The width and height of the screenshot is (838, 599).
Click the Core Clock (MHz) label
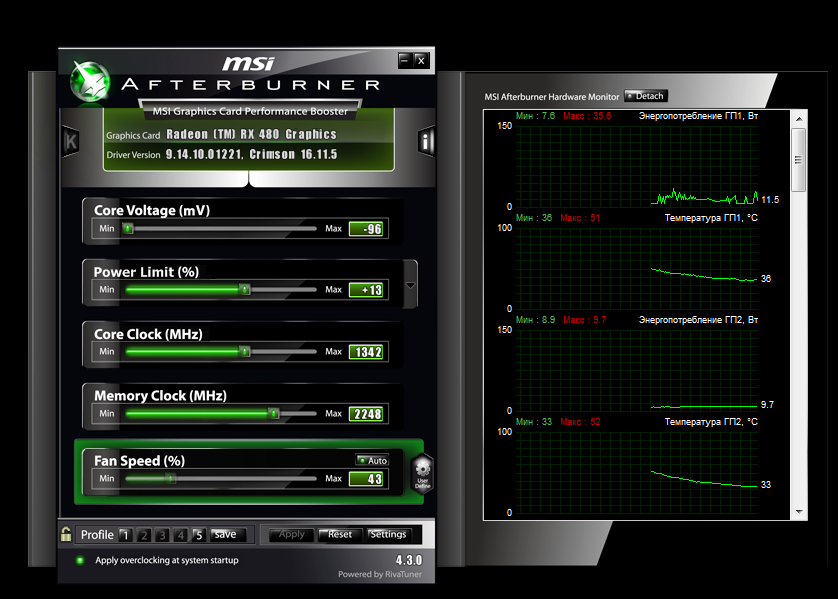coord(148,334)
